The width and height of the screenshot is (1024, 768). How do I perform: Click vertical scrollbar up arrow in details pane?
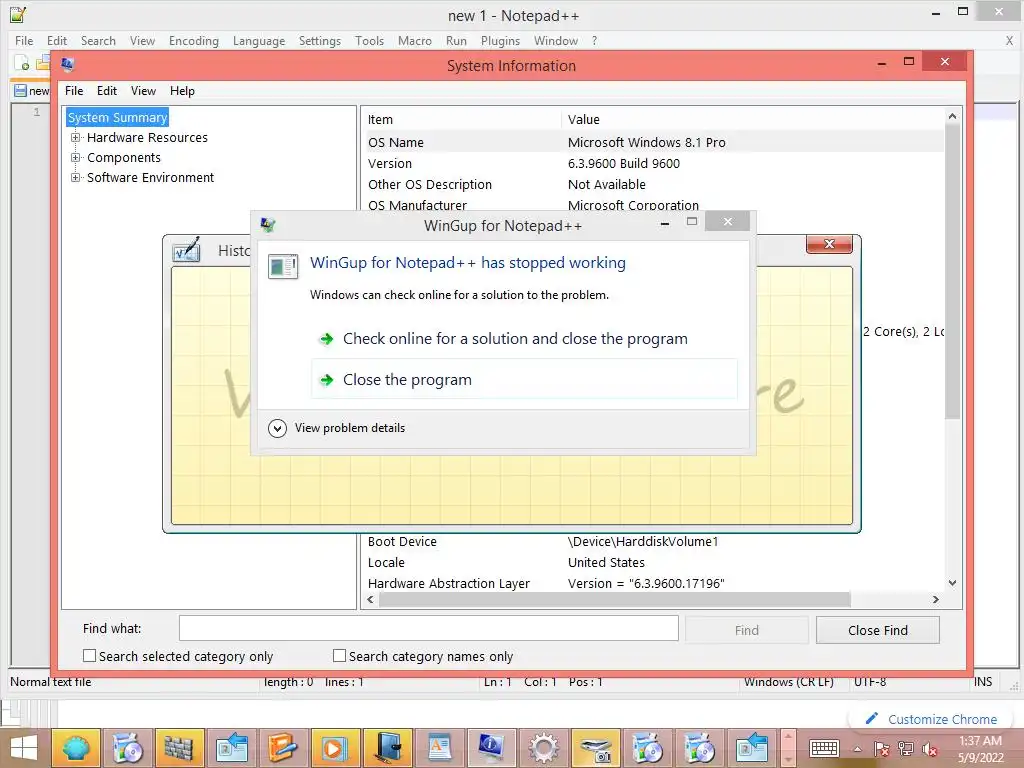[952, 116]
